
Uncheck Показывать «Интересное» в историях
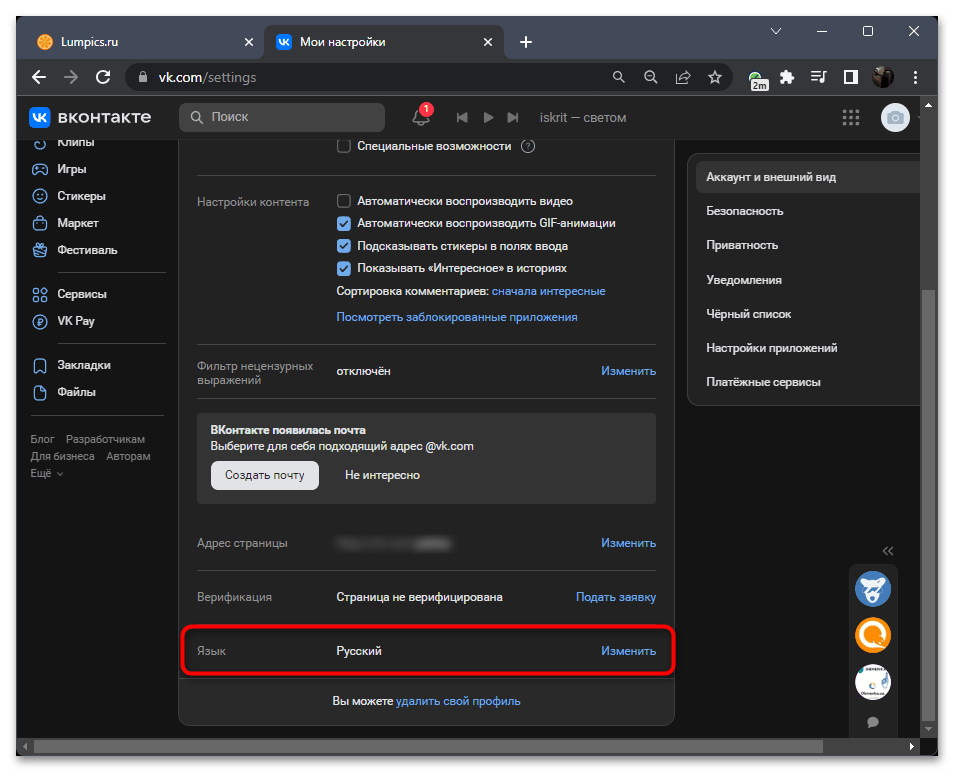coord(344,268)
